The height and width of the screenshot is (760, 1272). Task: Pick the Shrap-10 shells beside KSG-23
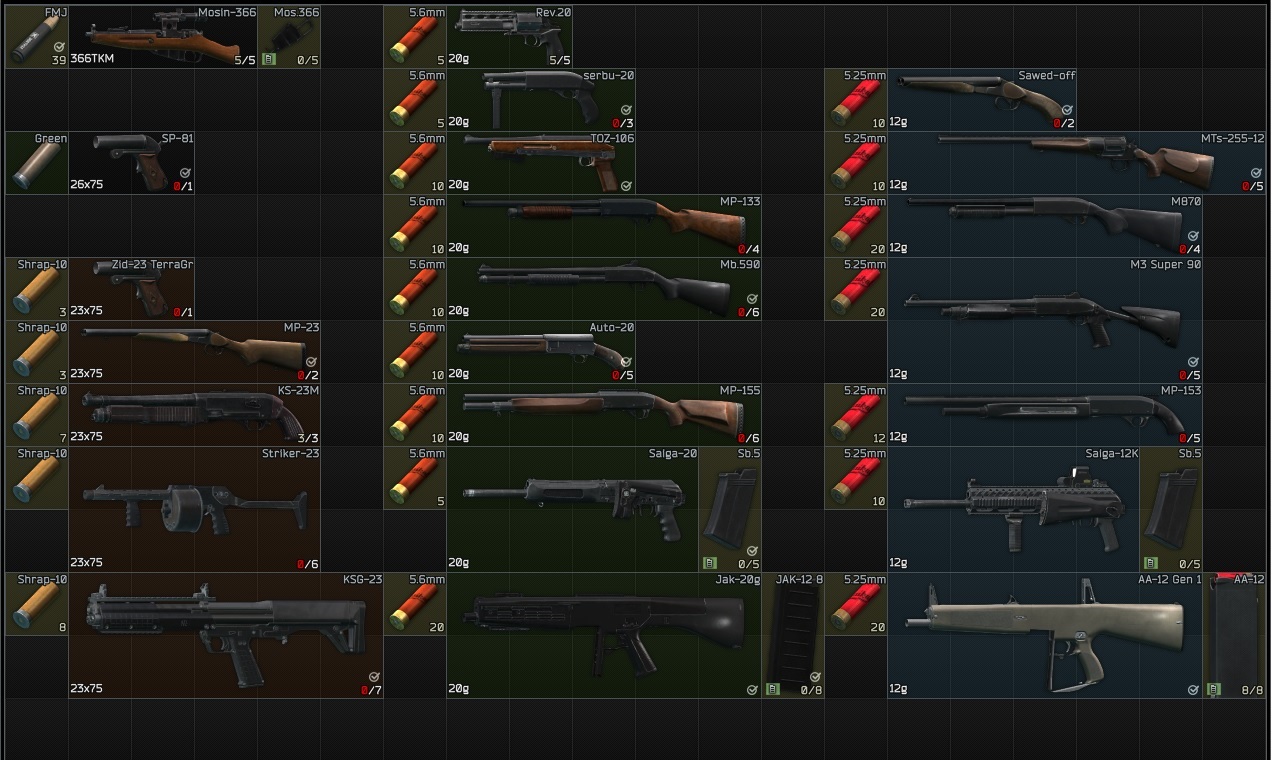click(x=37, y=603)
